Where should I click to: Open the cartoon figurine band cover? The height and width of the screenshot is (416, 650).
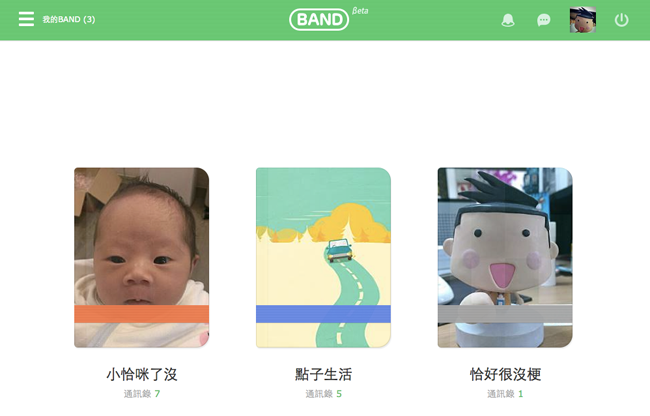505,257
